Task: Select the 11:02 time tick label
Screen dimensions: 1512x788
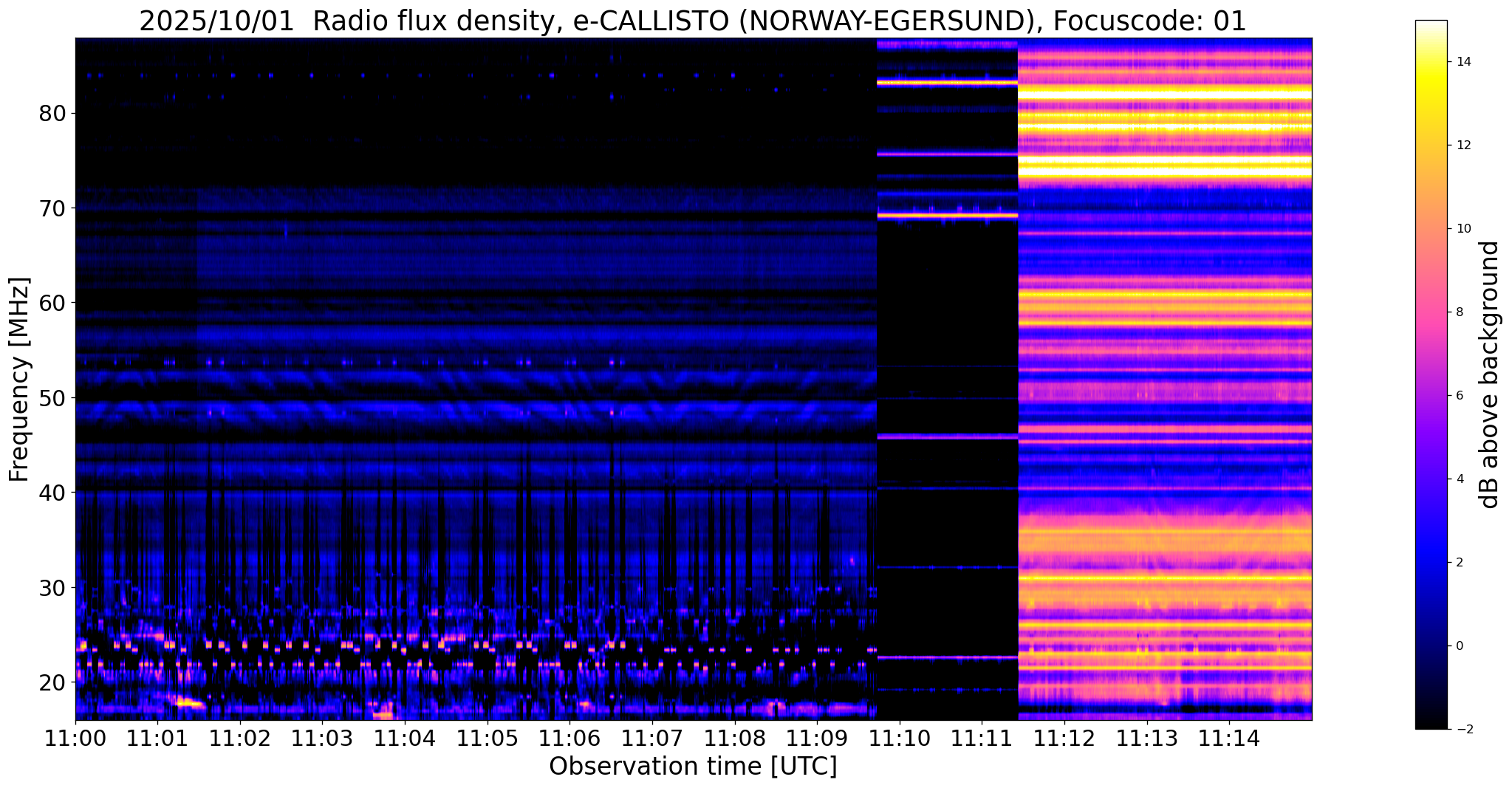Action: pyautogui.click(x=240, y=739)
